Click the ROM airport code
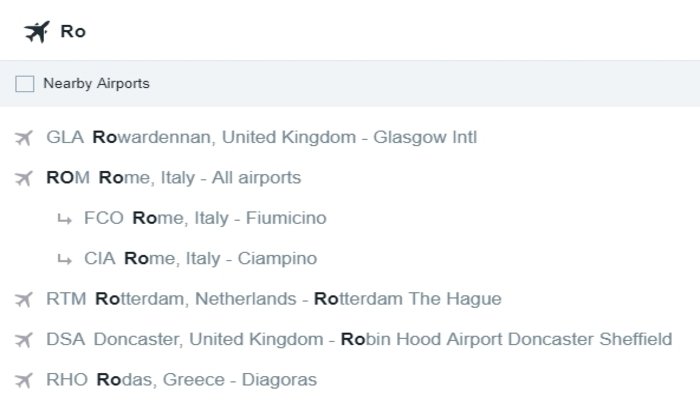The height and width of the screenshot is (400, 700). click(x=68, y=178)
